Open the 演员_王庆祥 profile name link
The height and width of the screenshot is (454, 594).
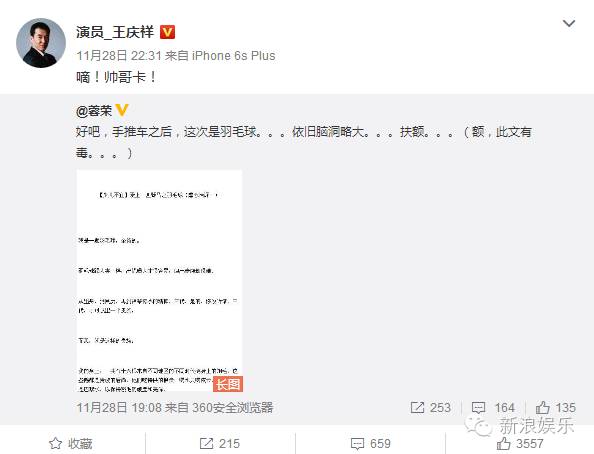(x=115, y=32)
